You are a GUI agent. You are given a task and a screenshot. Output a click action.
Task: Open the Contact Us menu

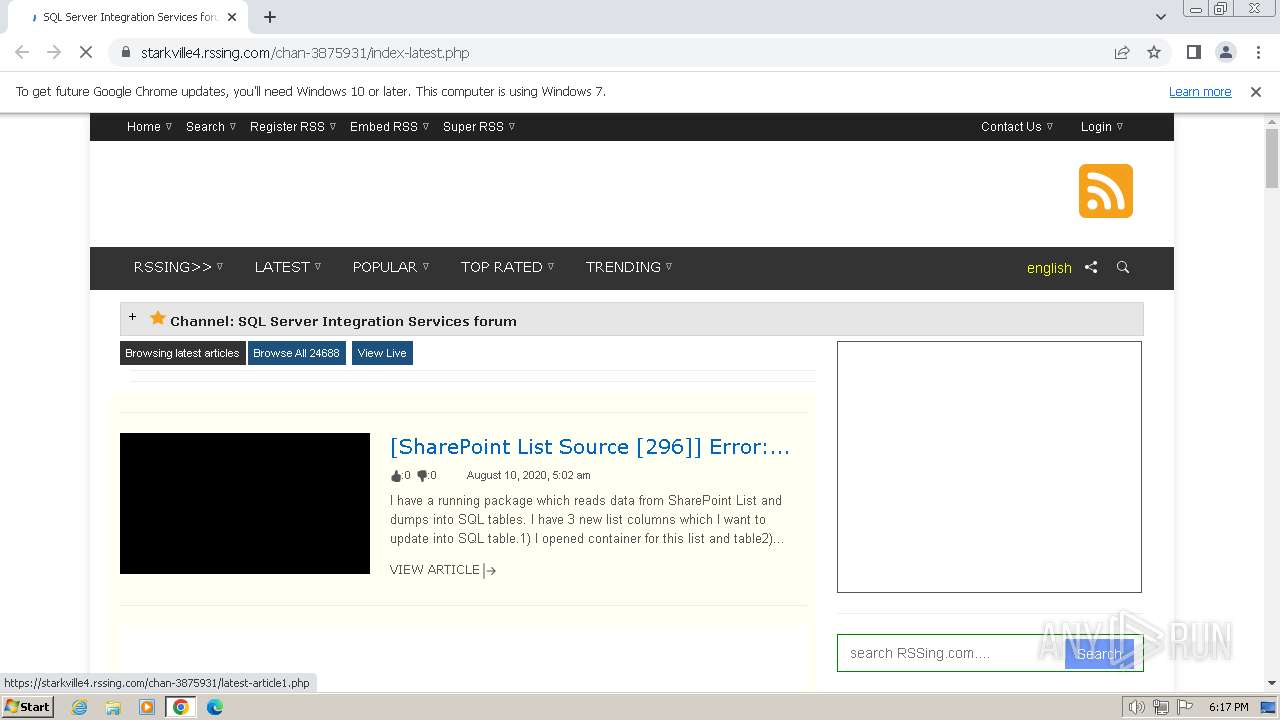[x=1017, y=126]
